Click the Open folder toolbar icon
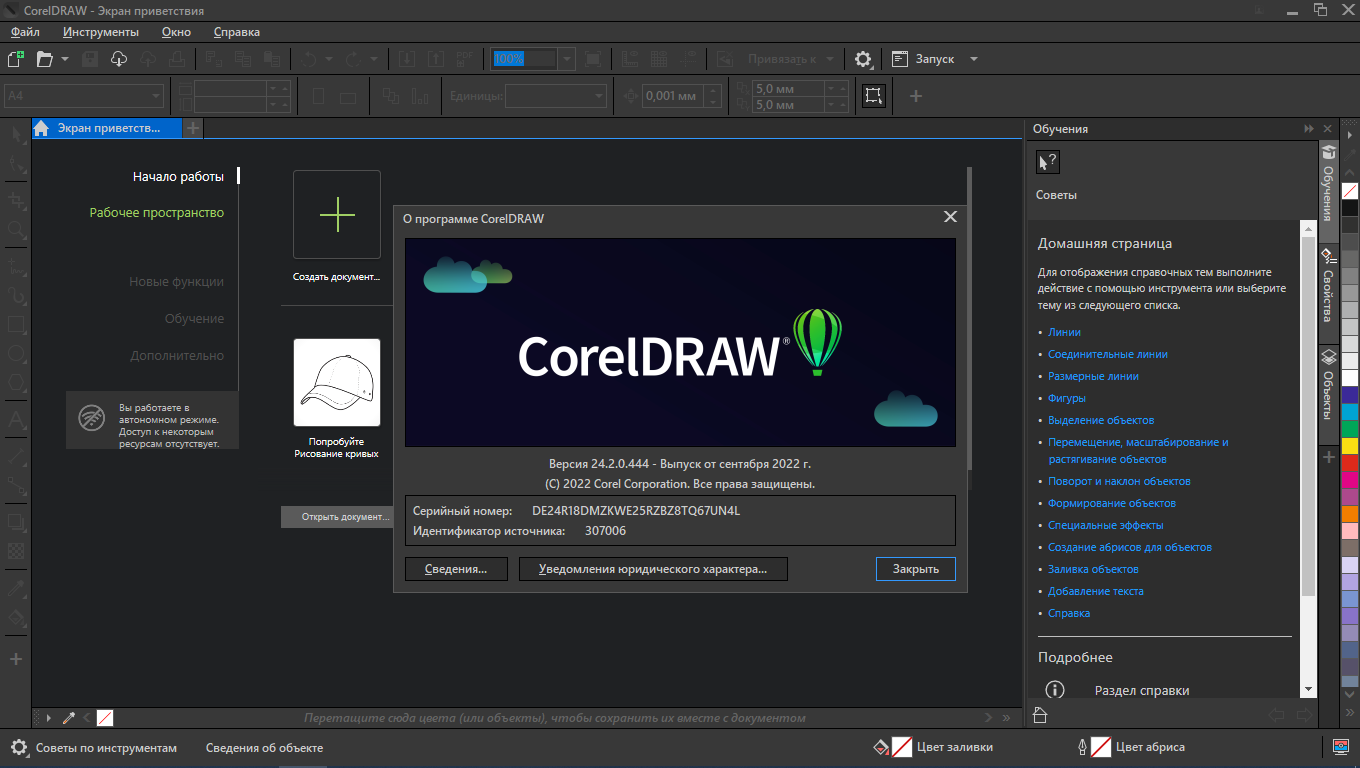 click(44, 59)
